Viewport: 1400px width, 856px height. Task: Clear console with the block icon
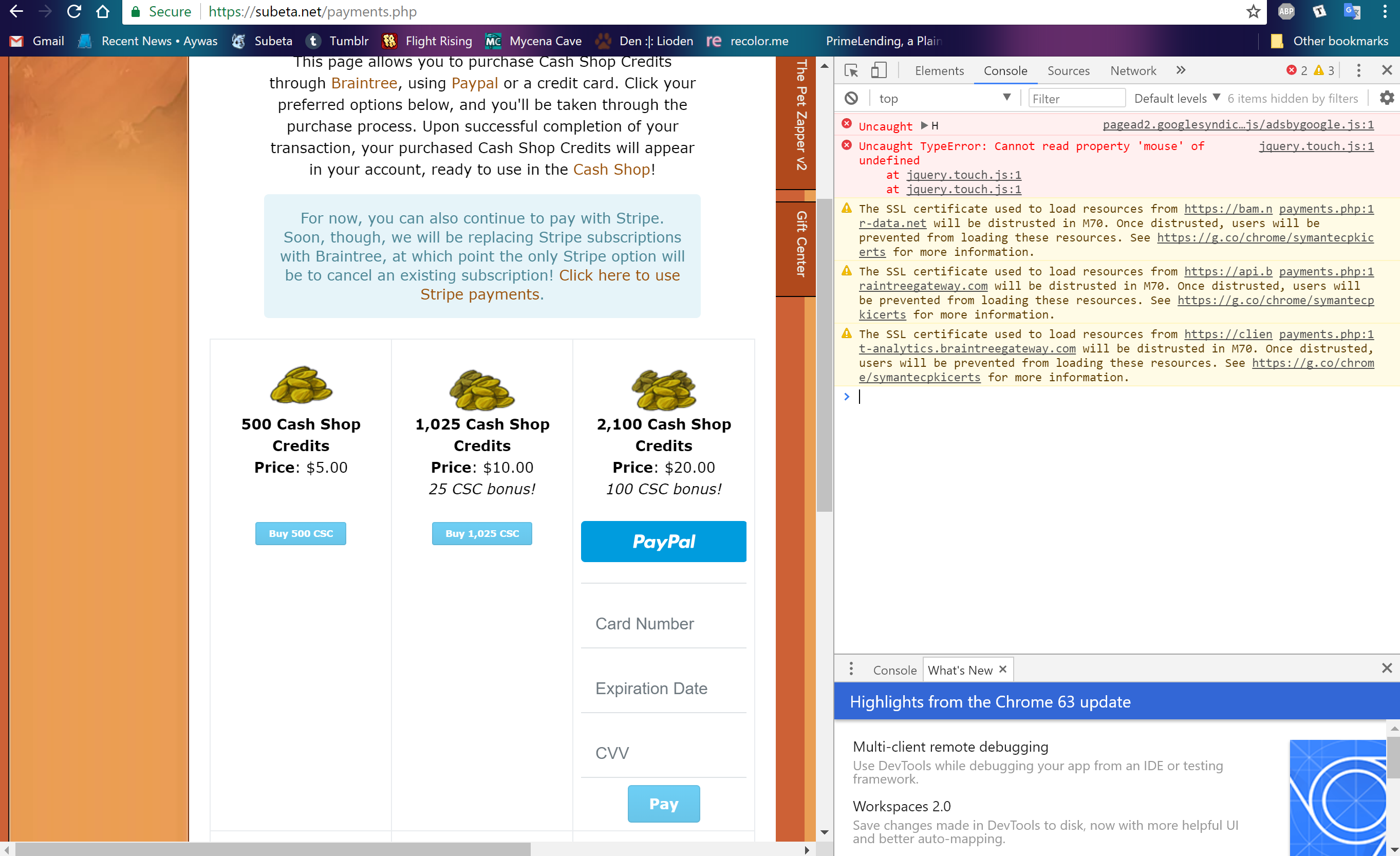click(851, 98)
